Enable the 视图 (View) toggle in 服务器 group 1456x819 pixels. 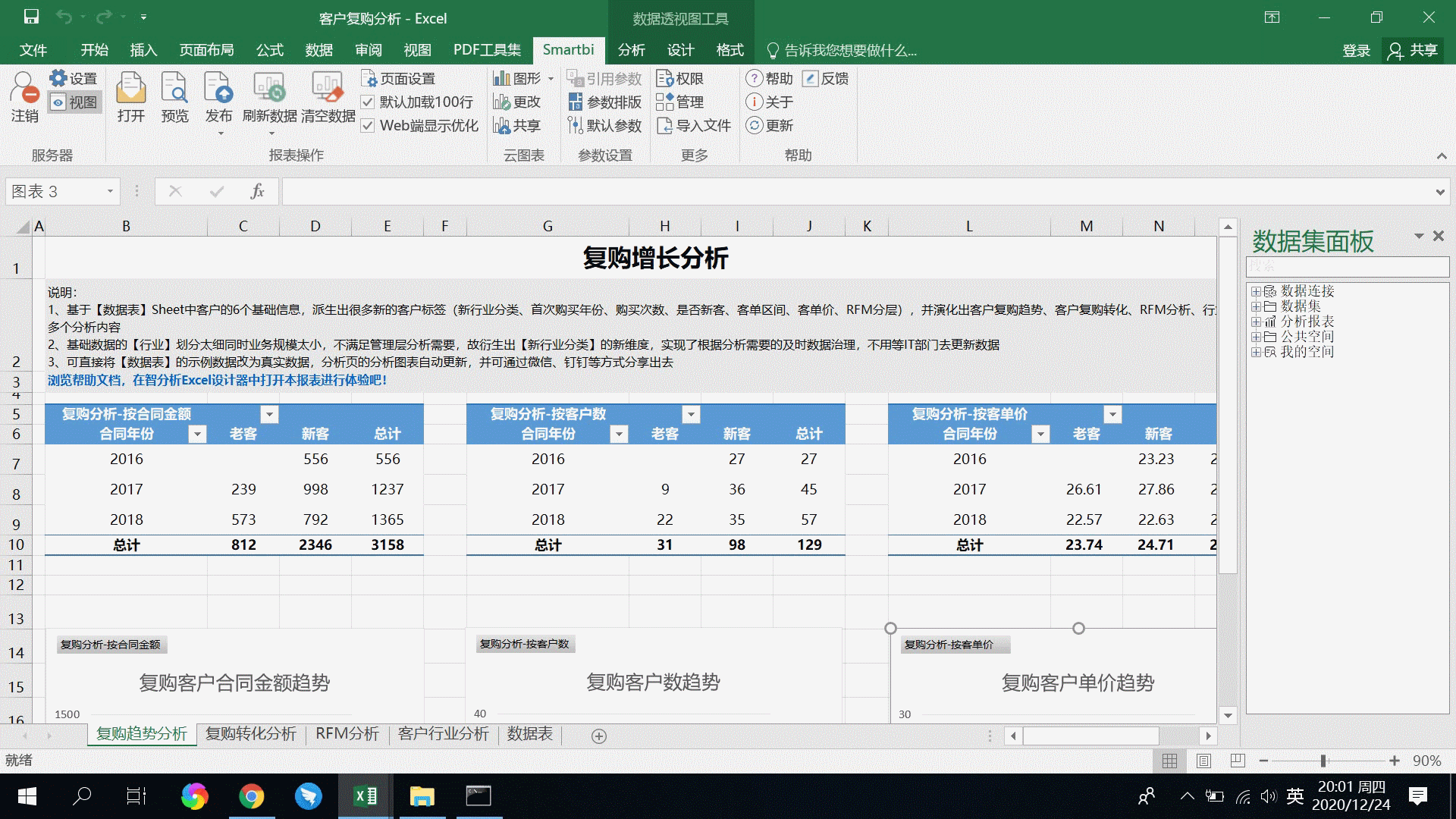pyautogui.click(x=74, y=102)
